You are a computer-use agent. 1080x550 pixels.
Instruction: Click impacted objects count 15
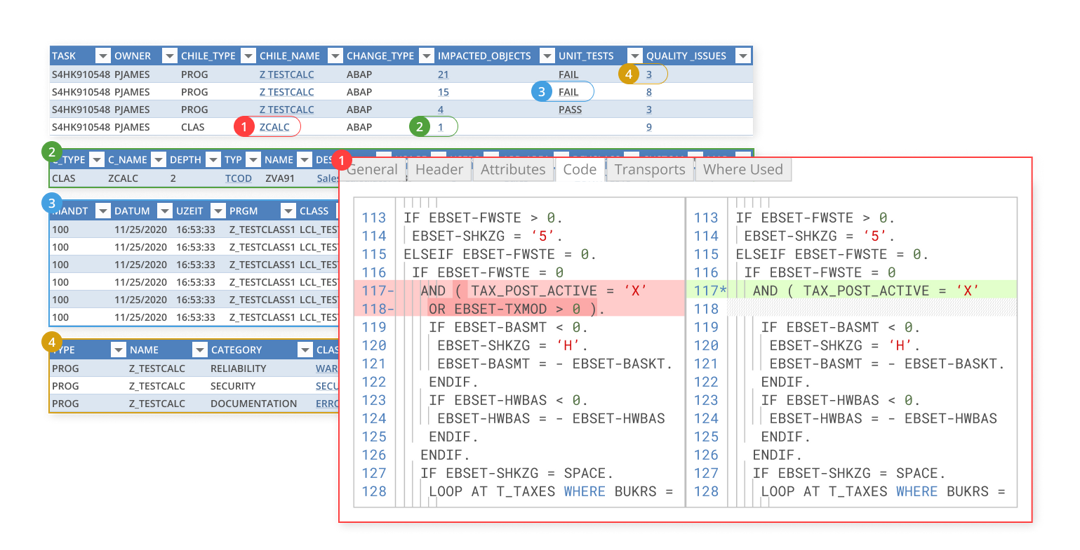pyautogui.click(x=443, y=92)
